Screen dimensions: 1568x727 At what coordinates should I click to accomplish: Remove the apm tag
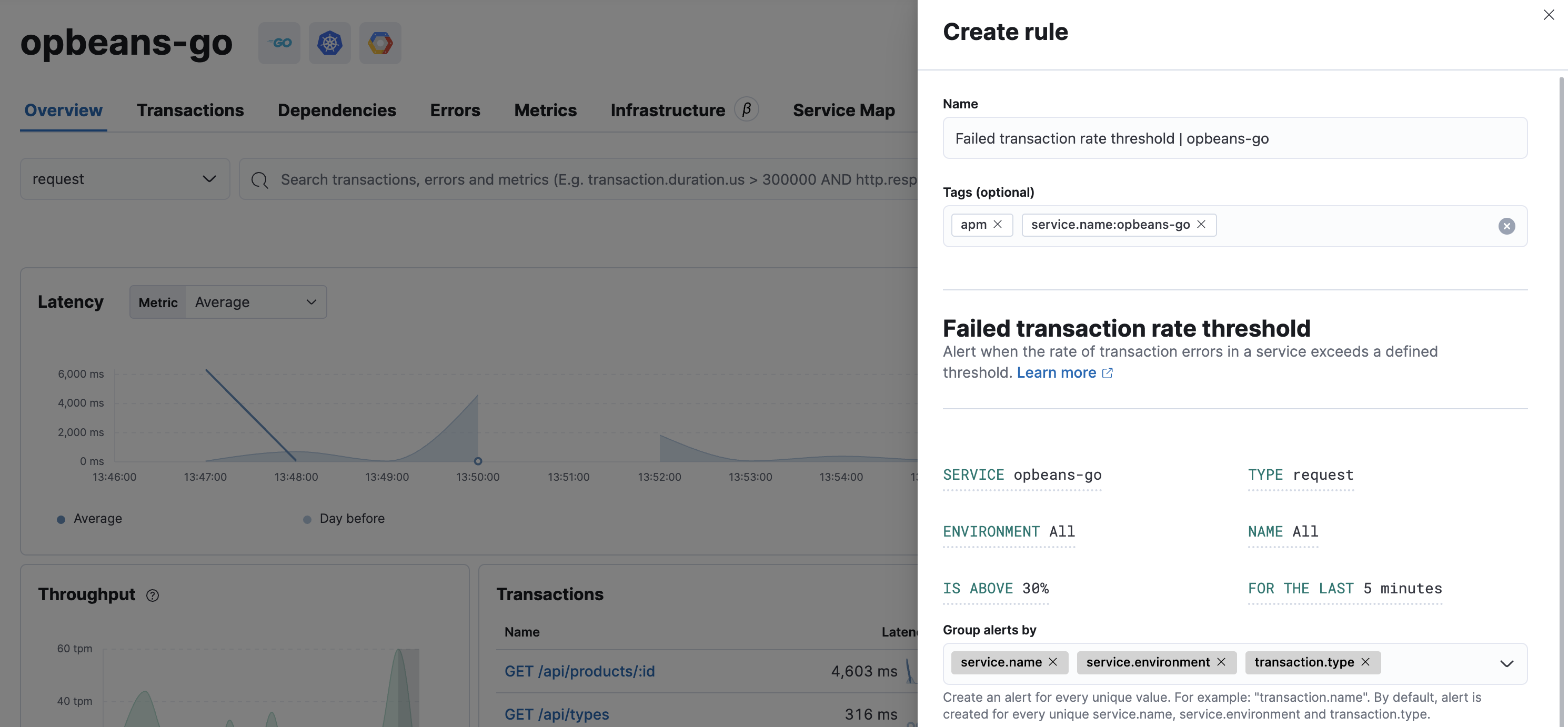pos(998,225)
